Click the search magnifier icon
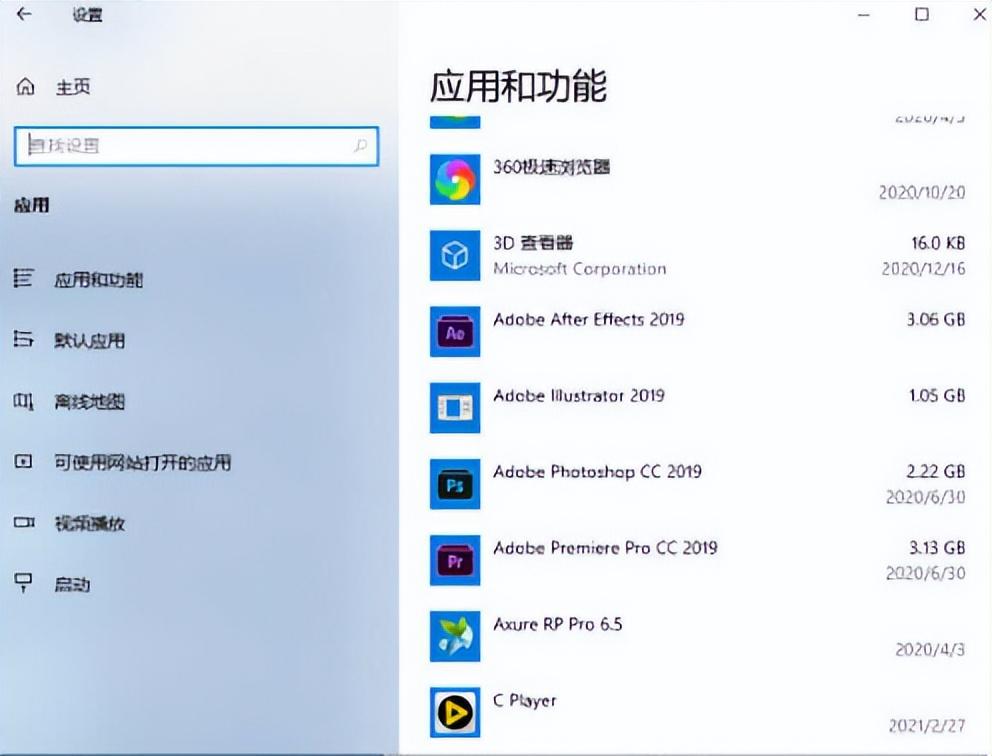Screen dimensions: 992x756 pyautogui.click(x=360, y=146)
